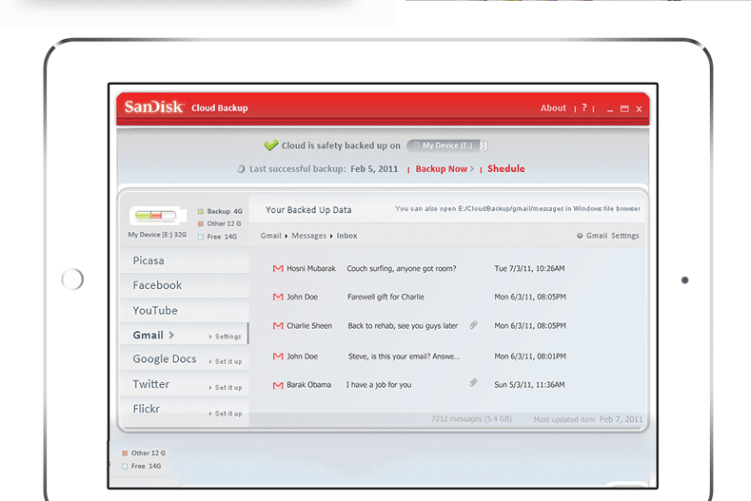751x501 pixels.
Task: Click the question mark help icon
Action: (x=584, y=108)
